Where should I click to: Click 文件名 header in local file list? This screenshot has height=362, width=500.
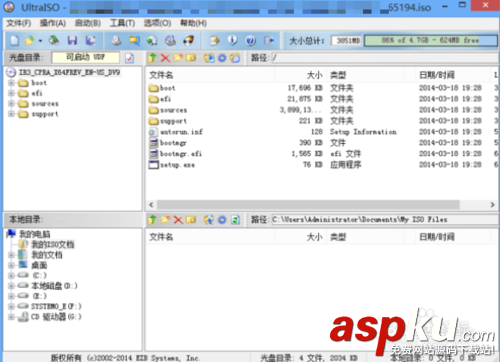[x=210, y=237]
